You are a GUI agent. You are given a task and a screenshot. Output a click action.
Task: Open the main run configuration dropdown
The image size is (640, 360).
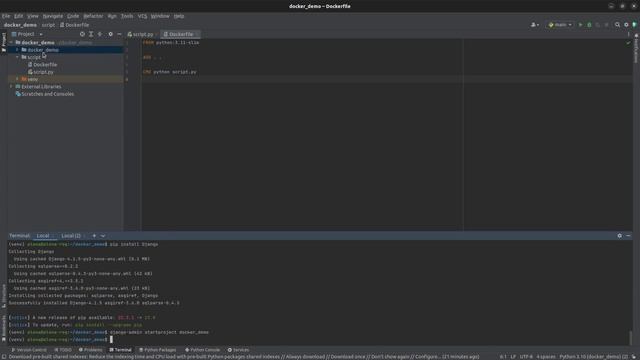pyautogui.click(x=560, y=25)
